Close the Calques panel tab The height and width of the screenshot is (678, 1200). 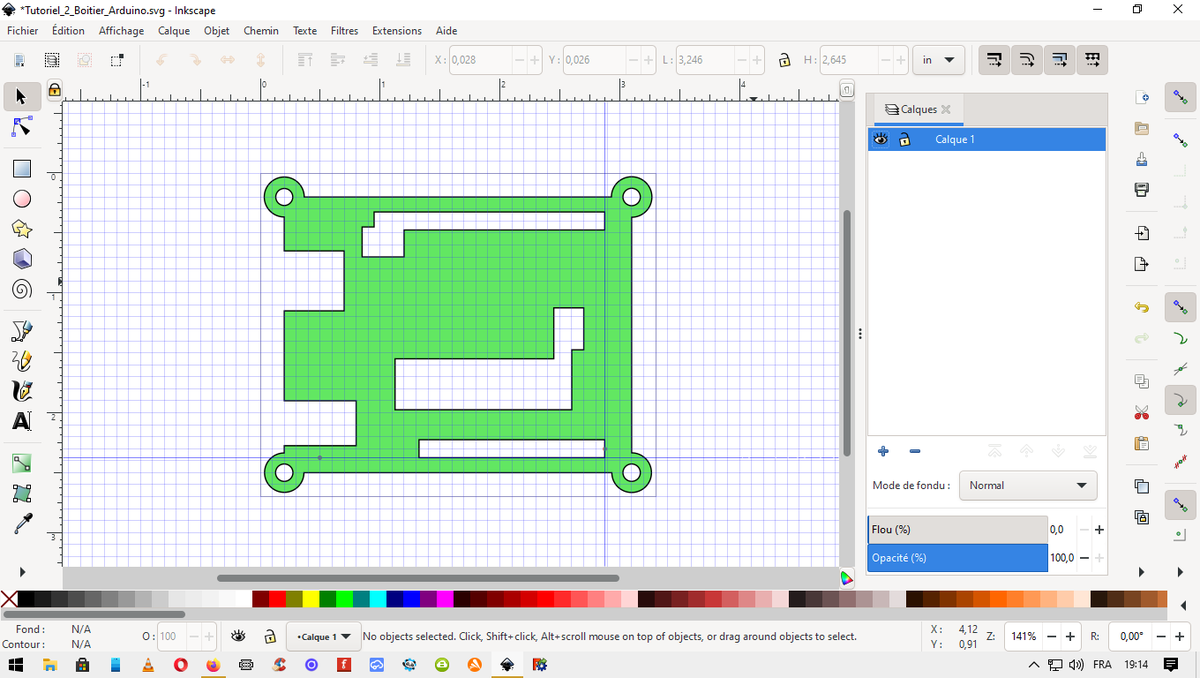(x=946, y=109)
